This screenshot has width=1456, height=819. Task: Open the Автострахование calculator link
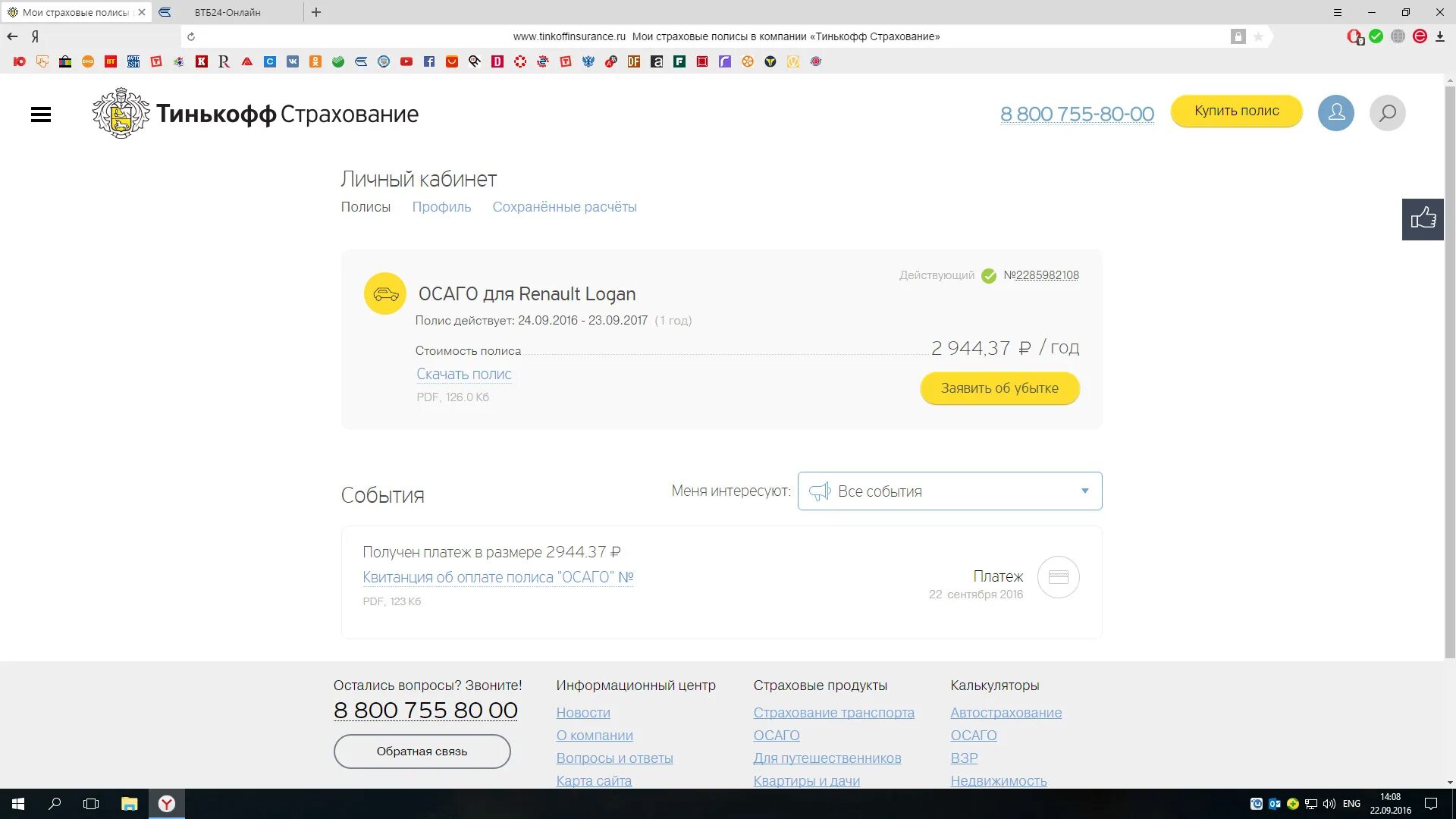tap(1006, 713)
